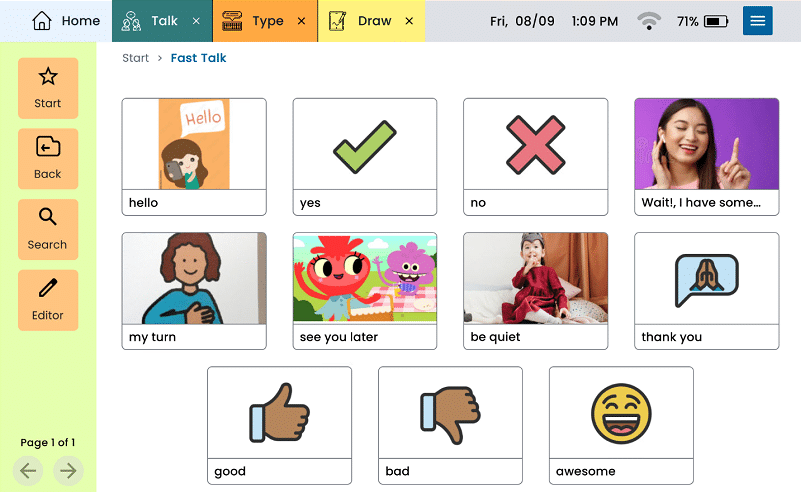Viewport: 801px width, 492px height.
Task: Go to the Home tab
Action: tap(66, 21)
